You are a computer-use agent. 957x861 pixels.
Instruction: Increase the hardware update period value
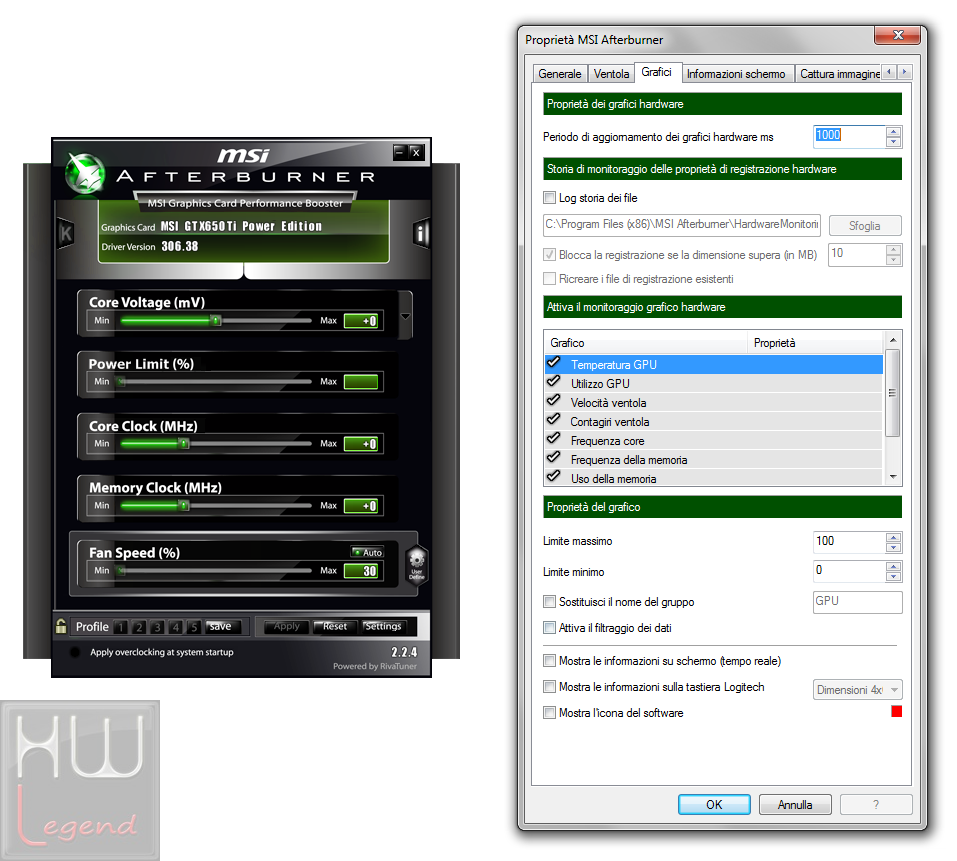pos(894,132)
